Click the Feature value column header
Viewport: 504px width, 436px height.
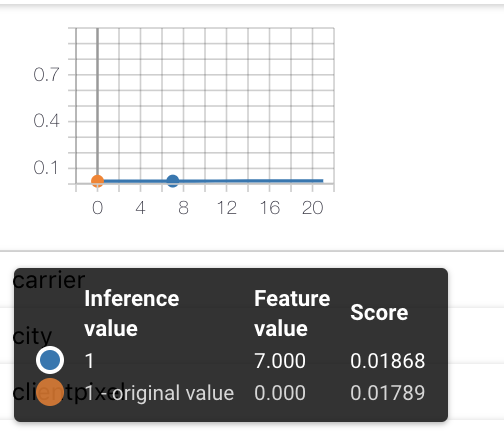click(292, 313)
